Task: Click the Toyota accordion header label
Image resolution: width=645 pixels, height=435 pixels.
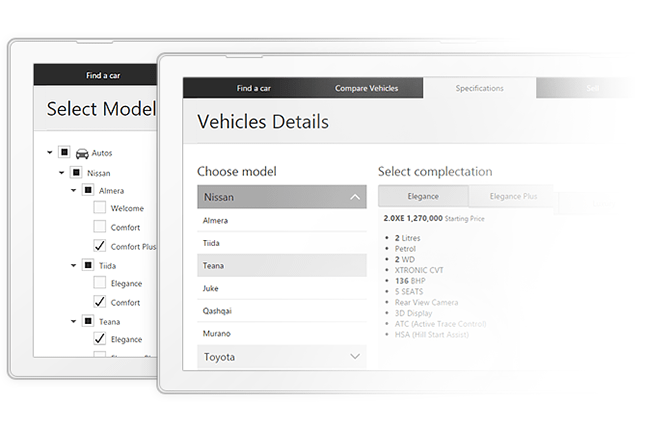Action: tap(219, 357)
